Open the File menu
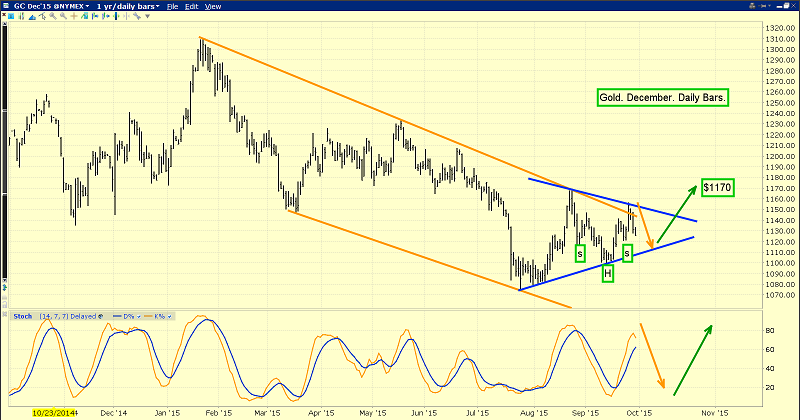Screen dimensions: 800x420 click(172, 6)
